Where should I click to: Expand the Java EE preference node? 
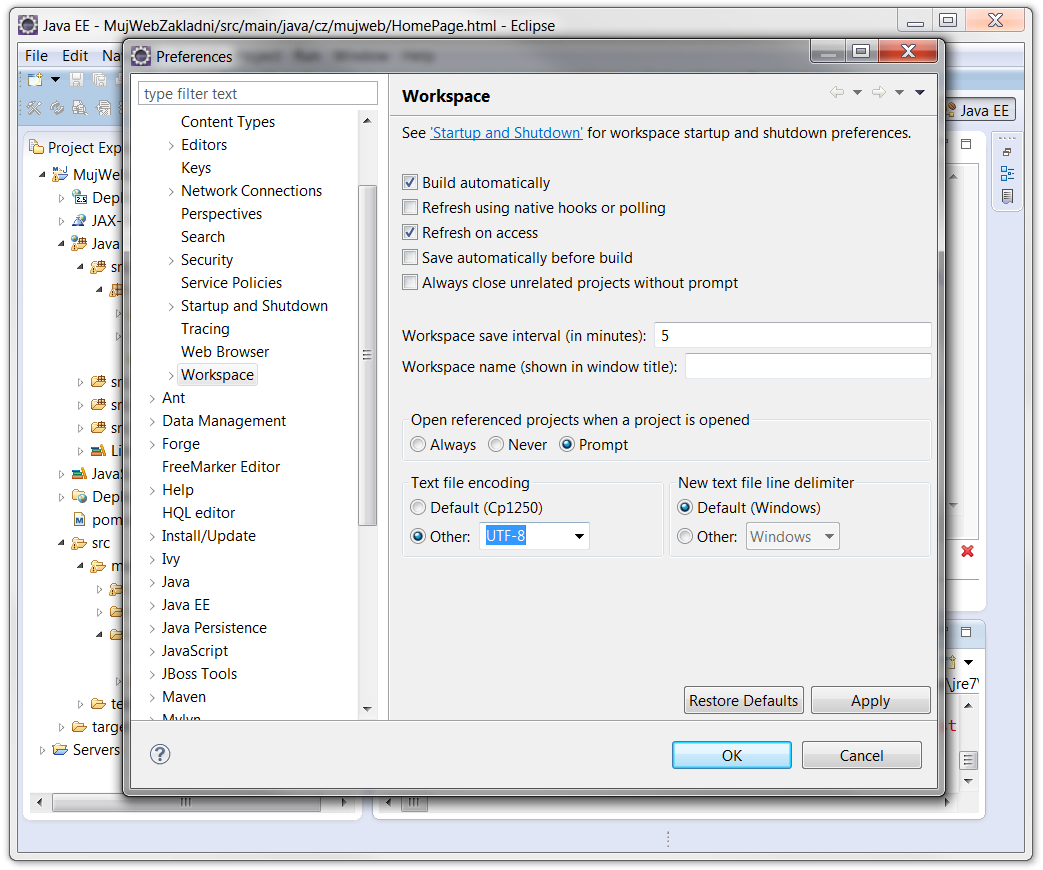point(152,606)
